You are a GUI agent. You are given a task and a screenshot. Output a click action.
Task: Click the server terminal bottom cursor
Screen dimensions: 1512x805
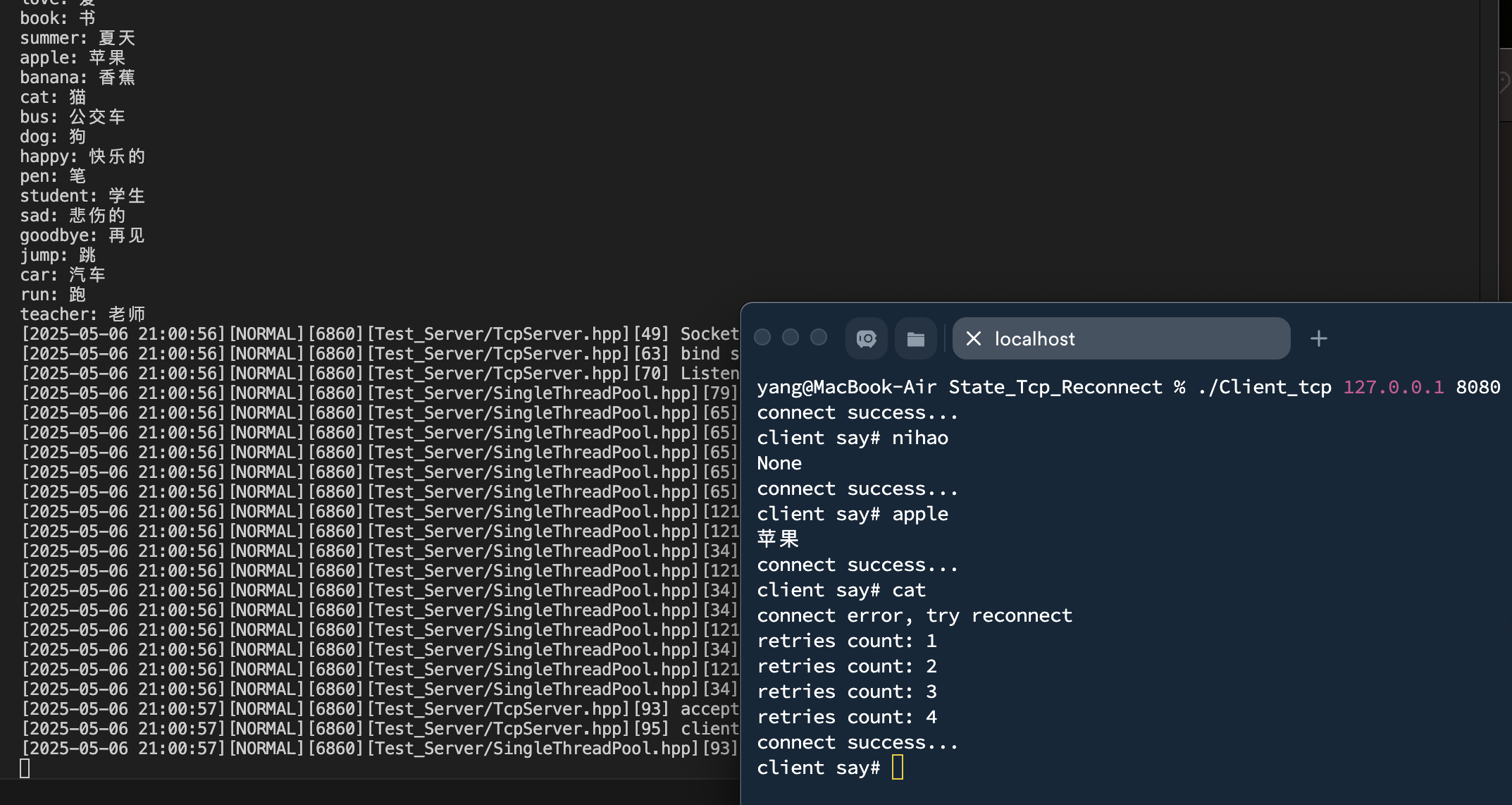tap(25, 768)
